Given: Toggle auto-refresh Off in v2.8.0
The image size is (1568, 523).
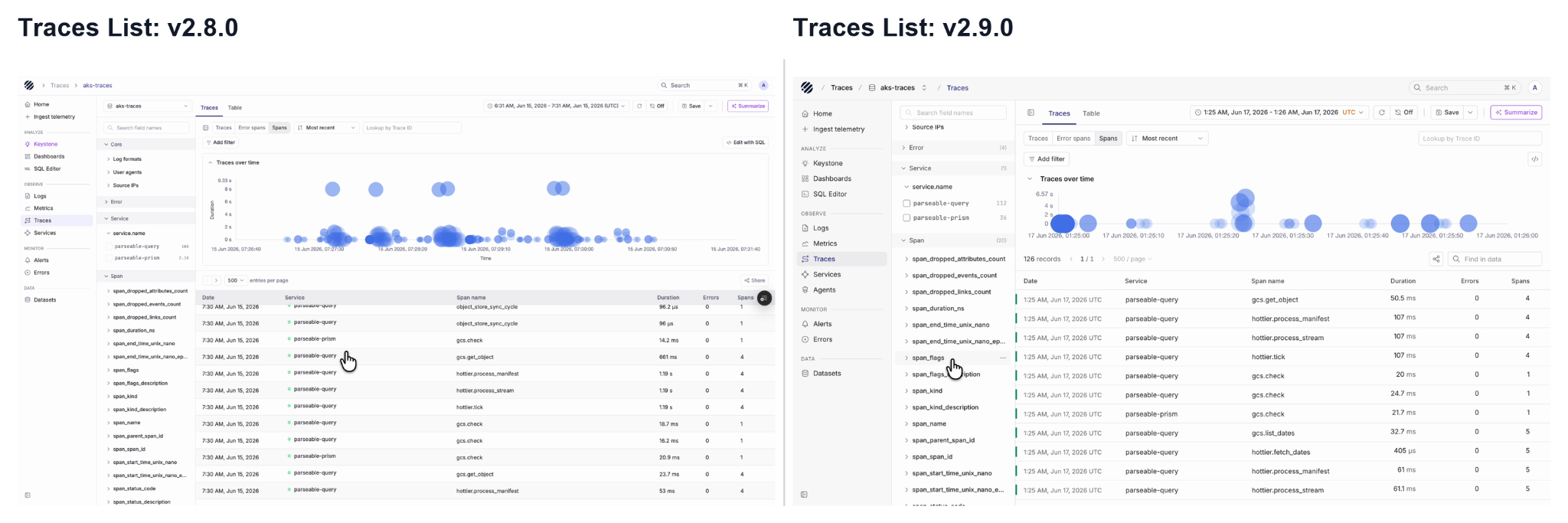Looking at the screenshot, I should [657, 106].
